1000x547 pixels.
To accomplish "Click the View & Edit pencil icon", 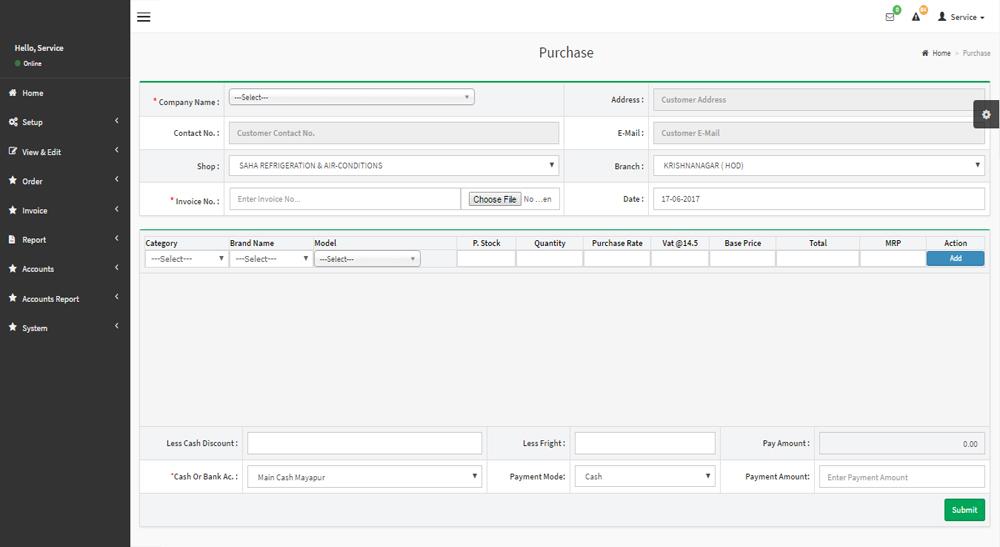I will (13, 151).
